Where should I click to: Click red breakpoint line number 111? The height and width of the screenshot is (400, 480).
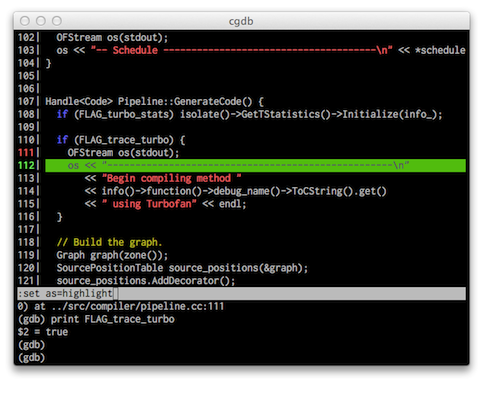pos(26,153)
